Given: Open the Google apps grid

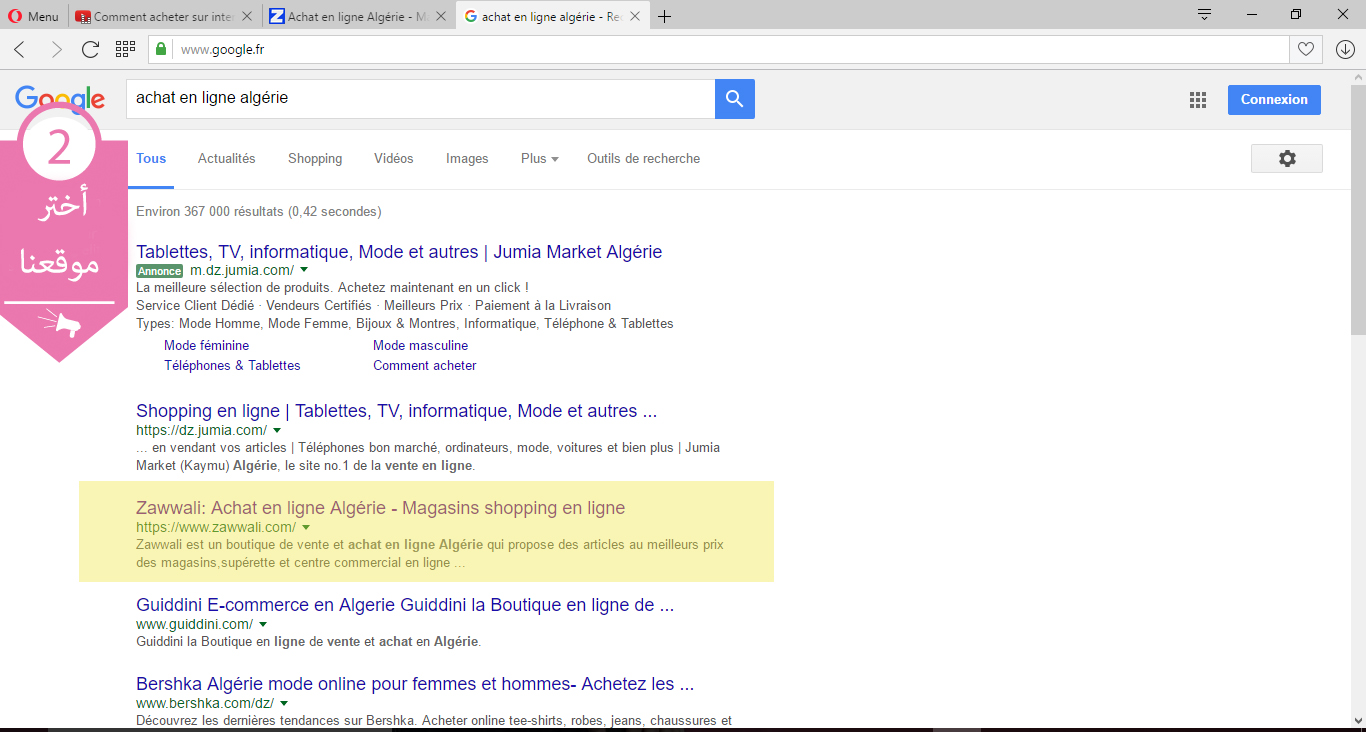Looking at the screenshot, I should [x=1198, y=100].
